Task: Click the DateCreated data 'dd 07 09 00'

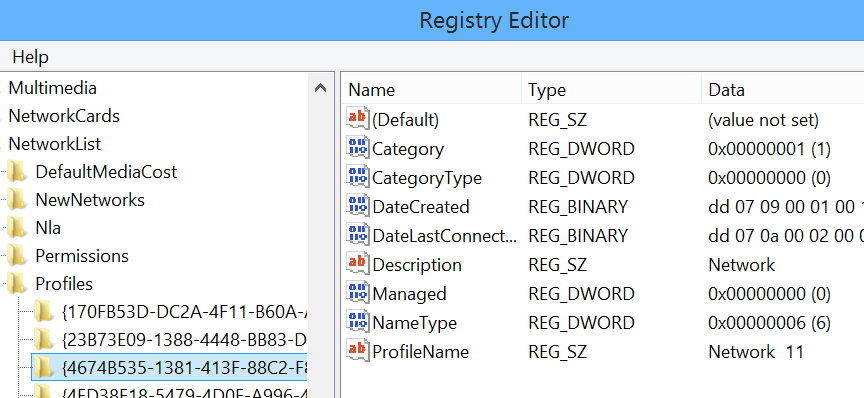Action: pos(786,207)
